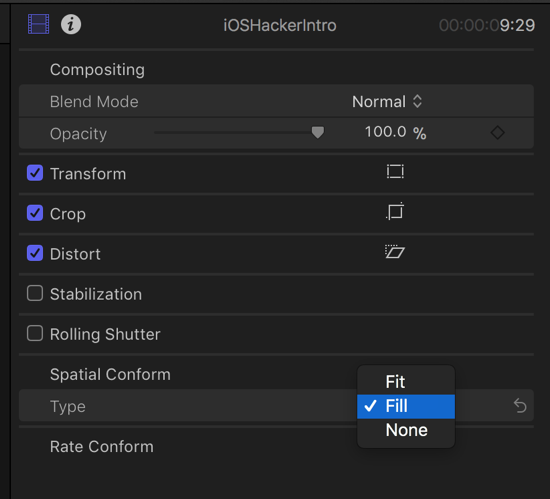Disable the Crop checkbox
The image size is (550, 499).
(35, 213)
